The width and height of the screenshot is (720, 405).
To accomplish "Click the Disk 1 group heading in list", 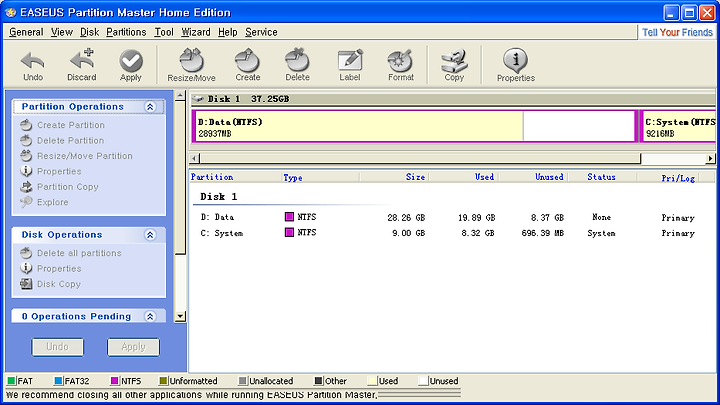I will point(219,197).
